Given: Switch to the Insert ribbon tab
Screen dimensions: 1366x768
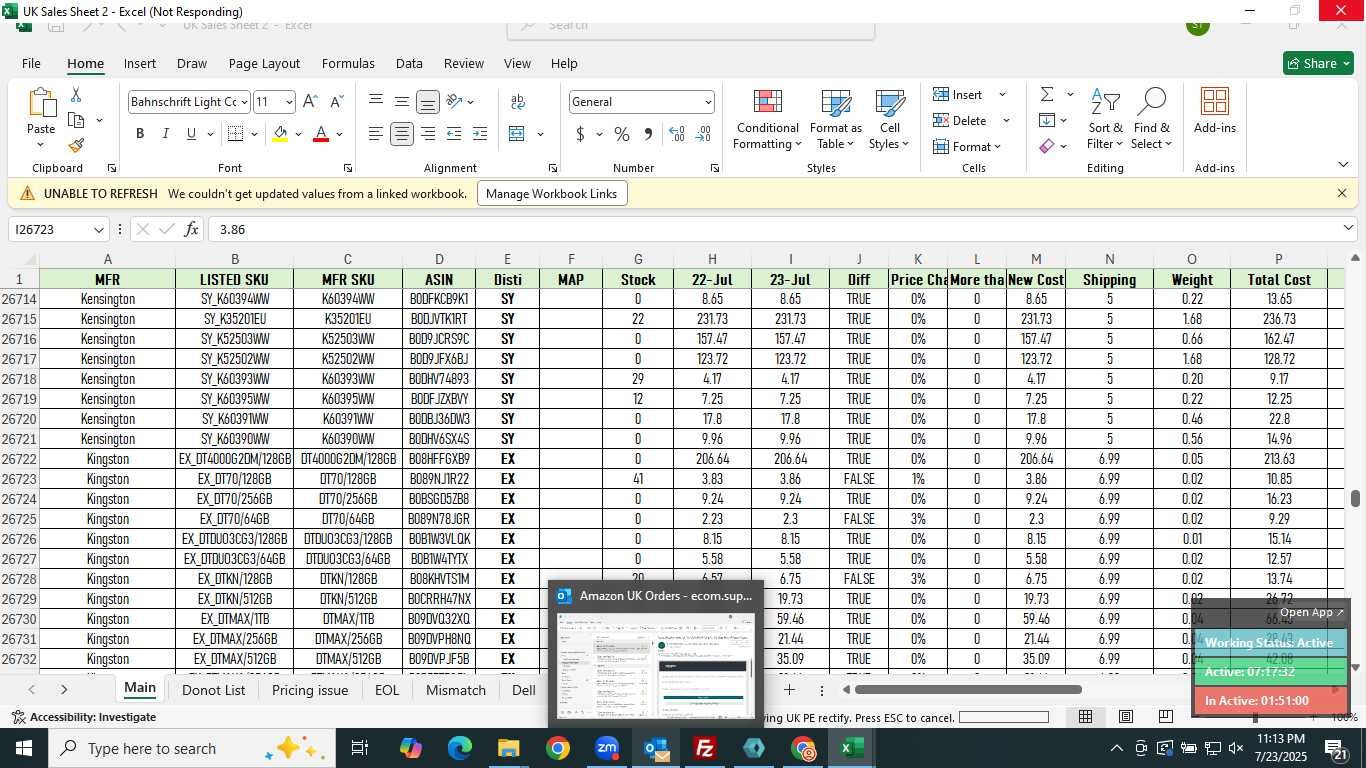Looking at the screenshot, I should click(140, 63).
